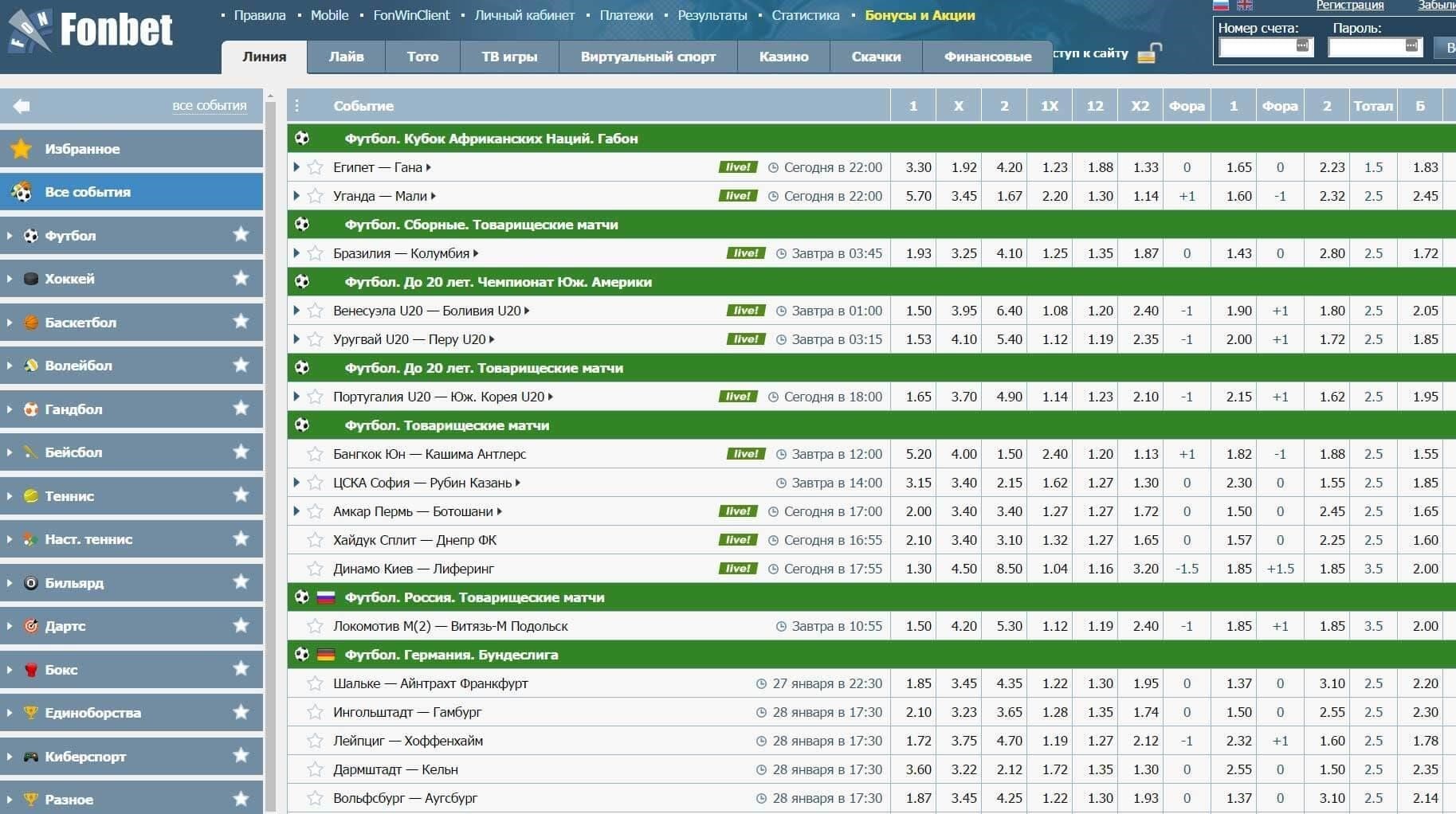Toggle favorite star for Шальке — Айнтрахт Франкфурт
The image size is (1456, 814).
click(x=316, y=683)
